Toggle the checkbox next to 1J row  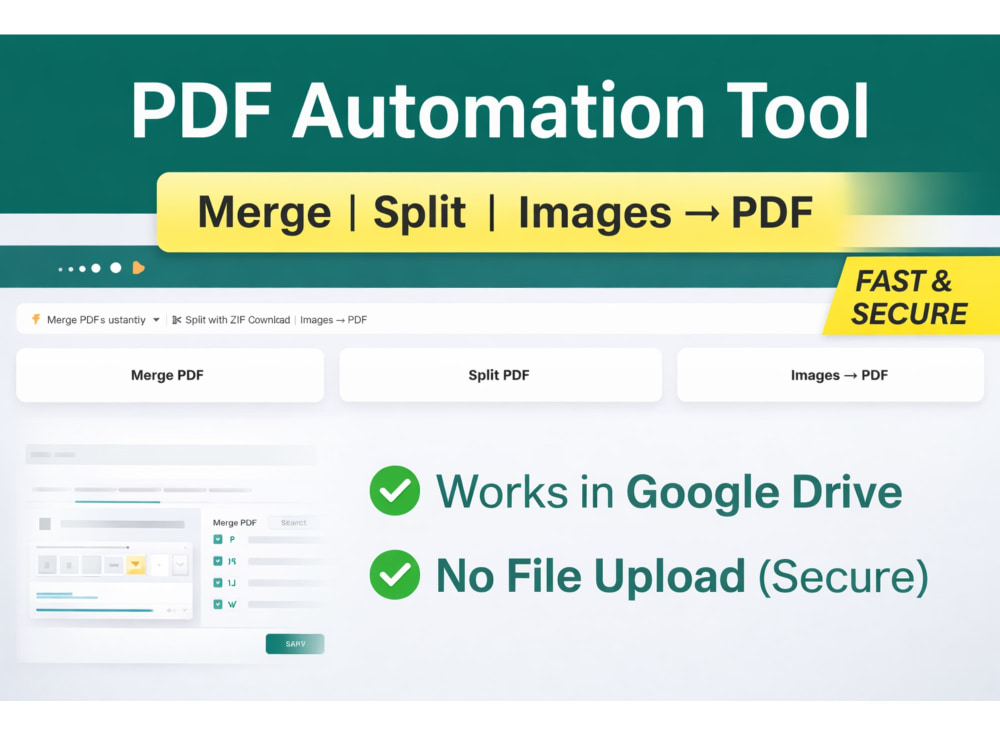point(217,582)
